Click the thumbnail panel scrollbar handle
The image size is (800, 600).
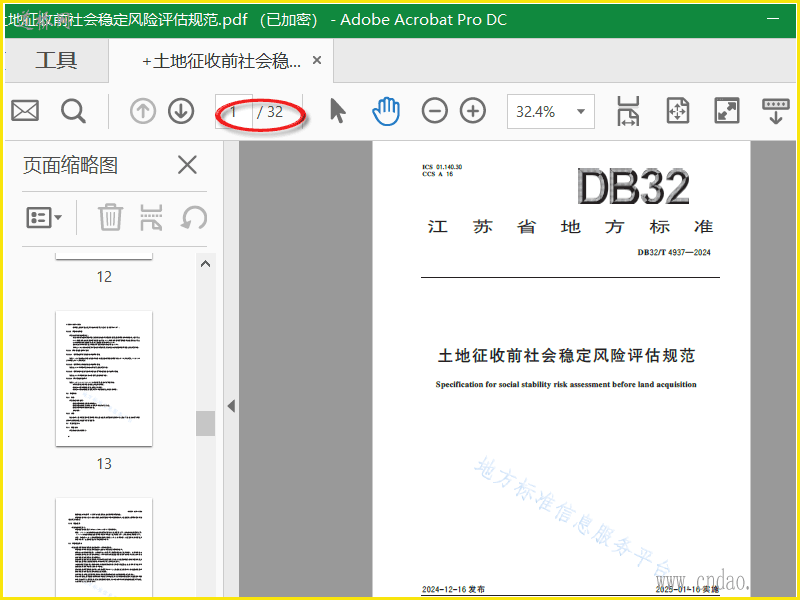206,423
